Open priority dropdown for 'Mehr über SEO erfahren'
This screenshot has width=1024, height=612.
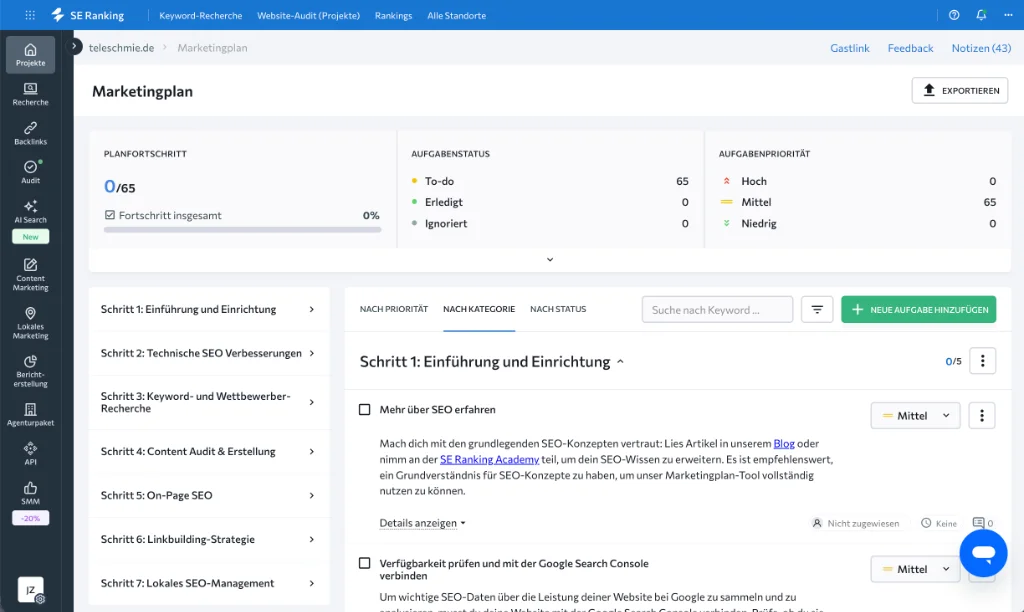point(915,415)
